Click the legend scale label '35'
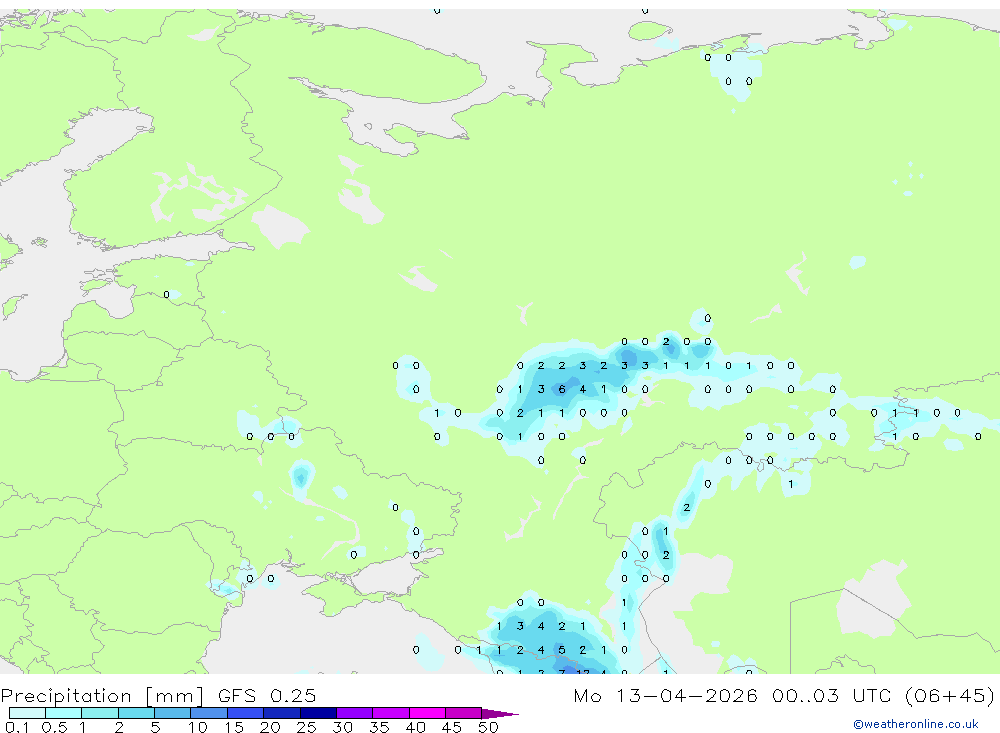Viewport: 1000px width, 733px height. 379,727
